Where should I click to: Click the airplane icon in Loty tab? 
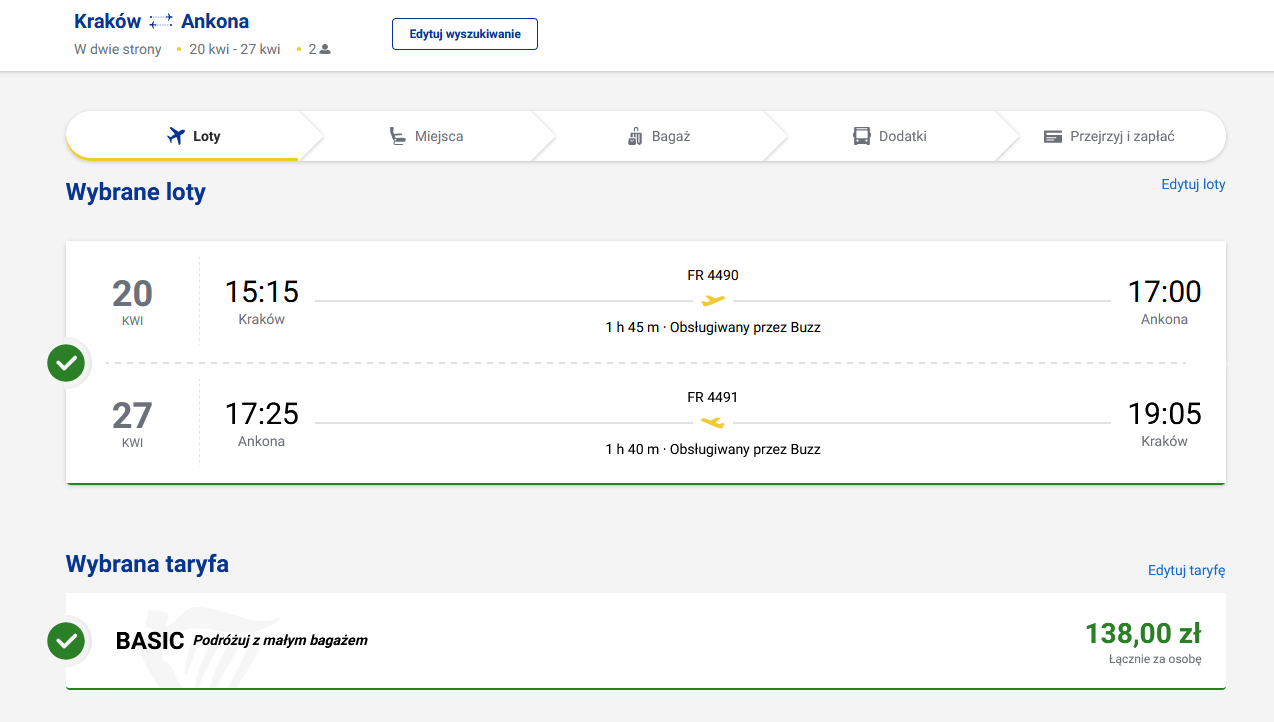point(176,136)
